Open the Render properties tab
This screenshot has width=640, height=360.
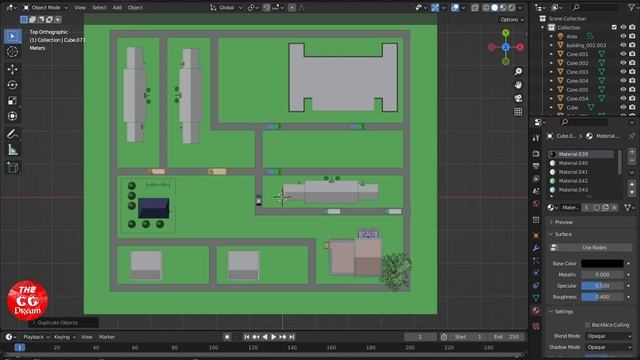tap(536, 153)
